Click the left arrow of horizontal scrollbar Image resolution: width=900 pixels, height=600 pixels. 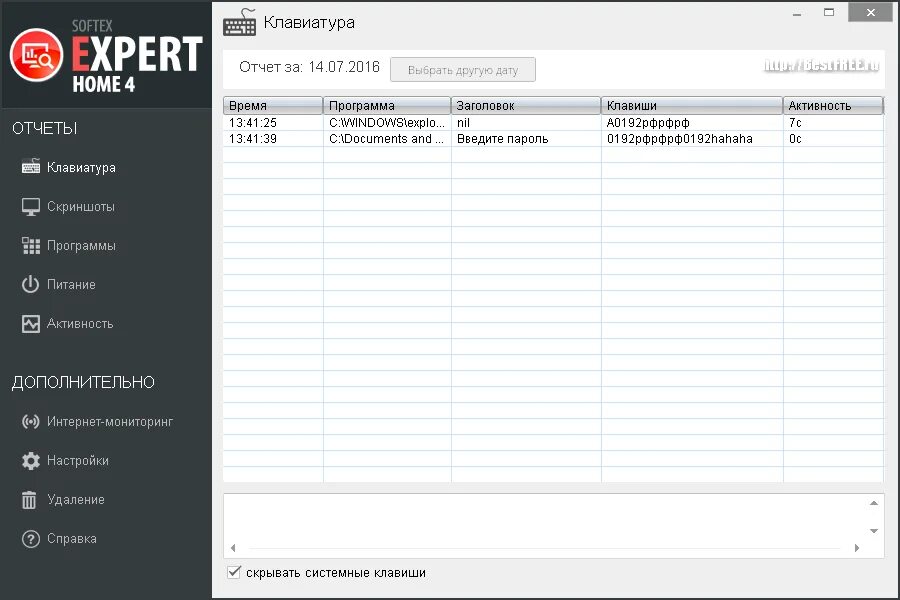click(233, 548)
